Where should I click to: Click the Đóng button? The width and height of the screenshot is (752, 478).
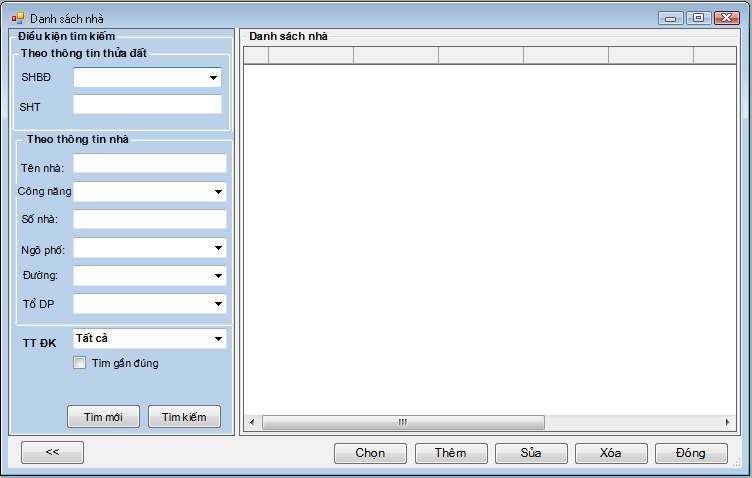click(691, 453)
